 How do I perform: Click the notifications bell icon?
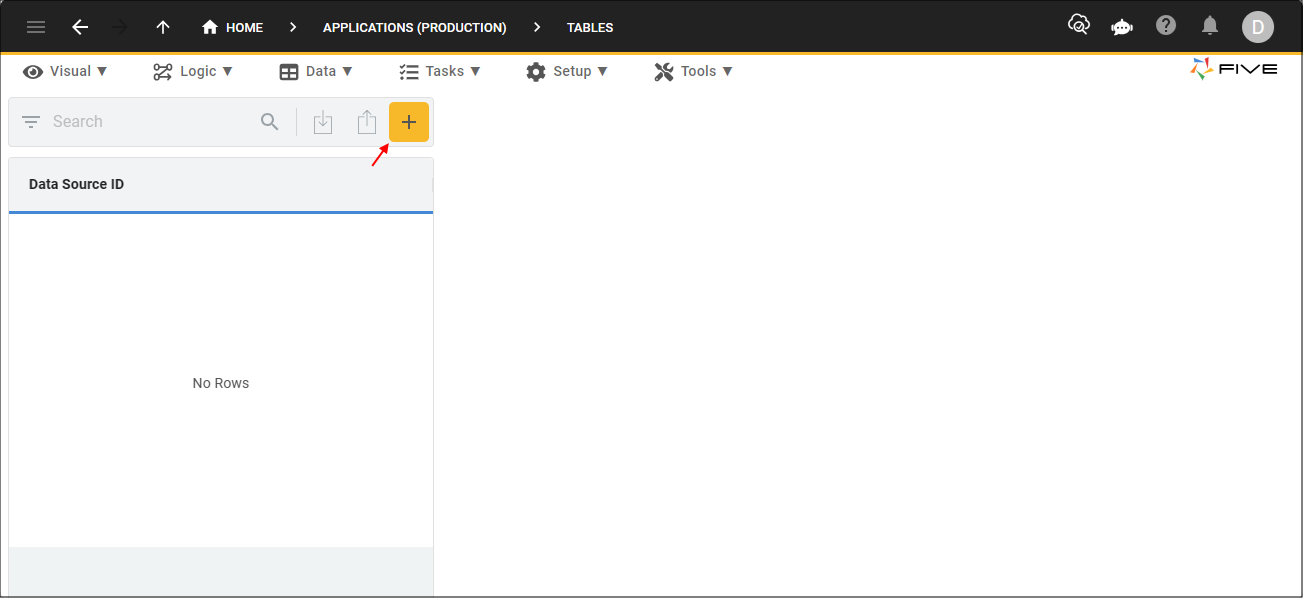pyautogui.click(x=1209, y=26)
